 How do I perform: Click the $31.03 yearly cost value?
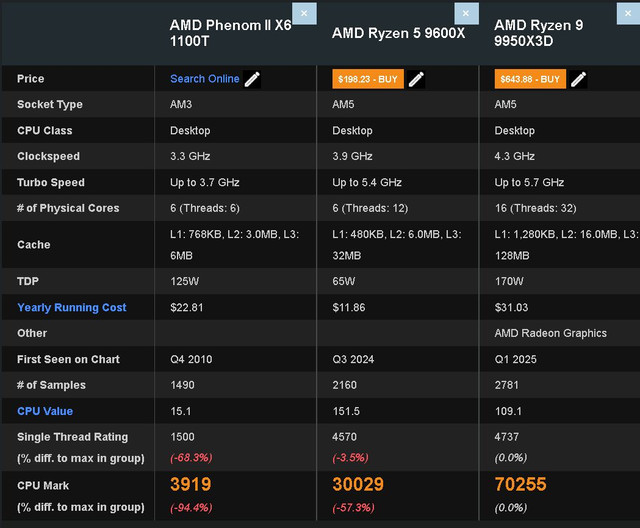tap(511, 307)
